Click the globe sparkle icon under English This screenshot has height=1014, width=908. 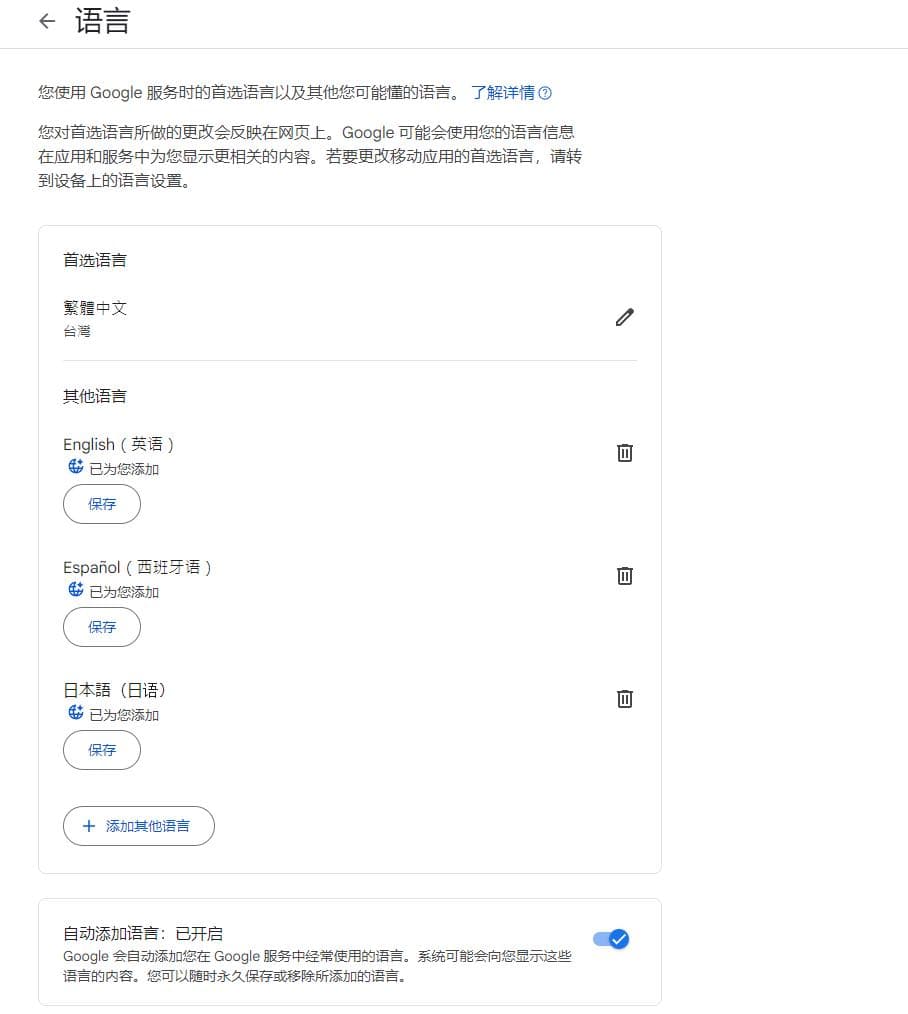[x=76, y=466]
